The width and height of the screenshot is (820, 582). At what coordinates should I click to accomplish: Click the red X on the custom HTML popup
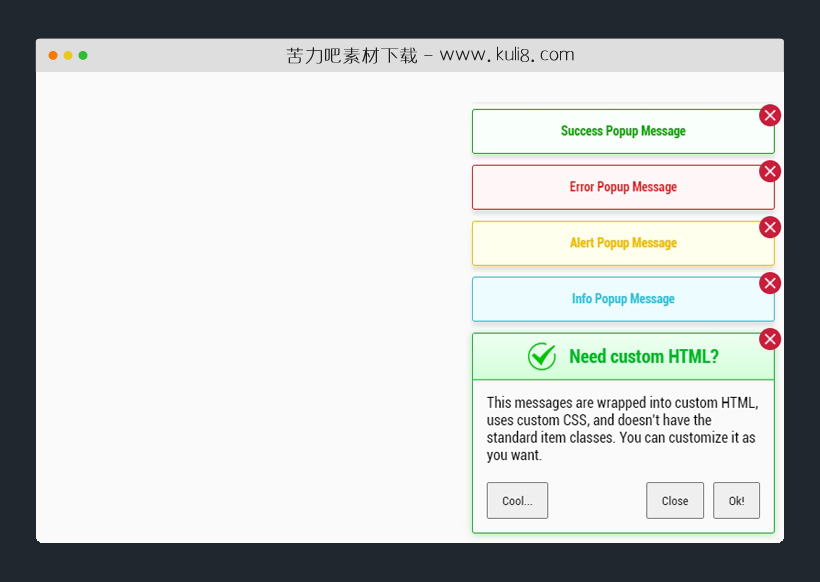click(x=769, y=340)
